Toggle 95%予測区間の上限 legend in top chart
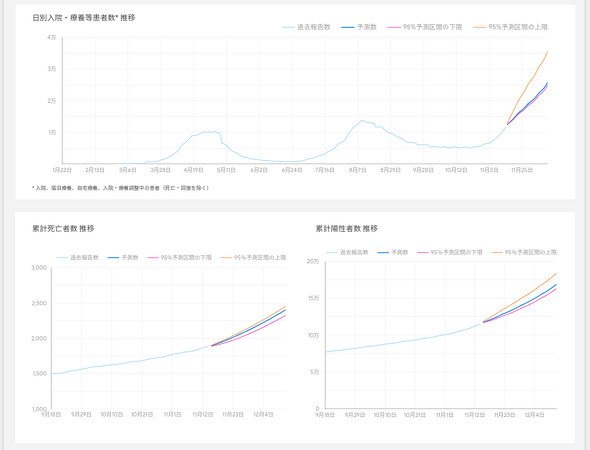Viewport: 590px width, 450px height. click(x=510, y=27)
